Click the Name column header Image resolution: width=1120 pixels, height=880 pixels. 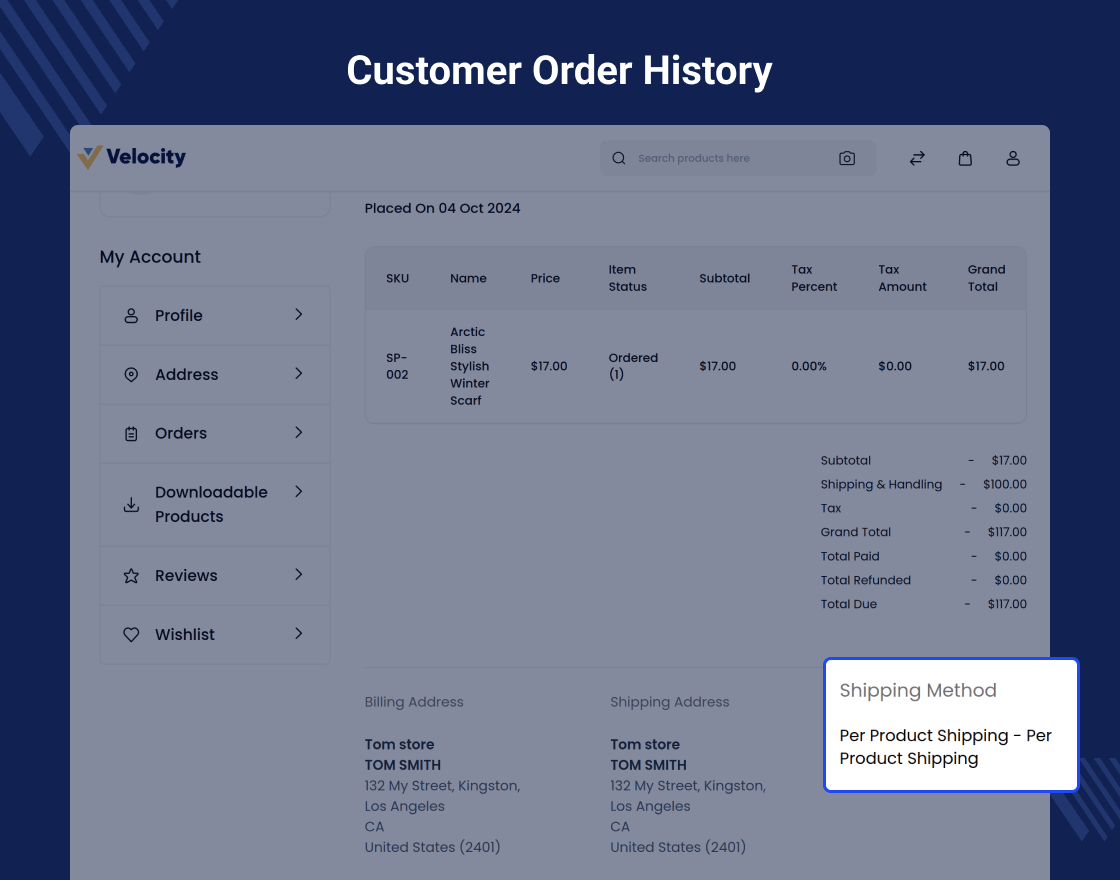coord(468,279)
